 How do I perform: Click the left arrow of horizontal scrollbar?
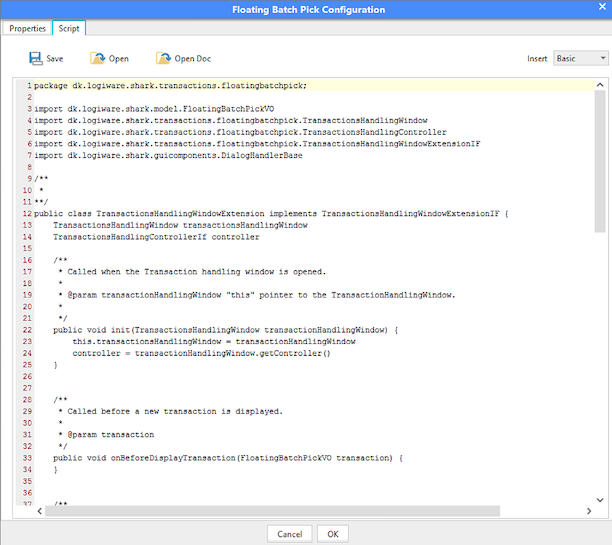tap(39, 511)
